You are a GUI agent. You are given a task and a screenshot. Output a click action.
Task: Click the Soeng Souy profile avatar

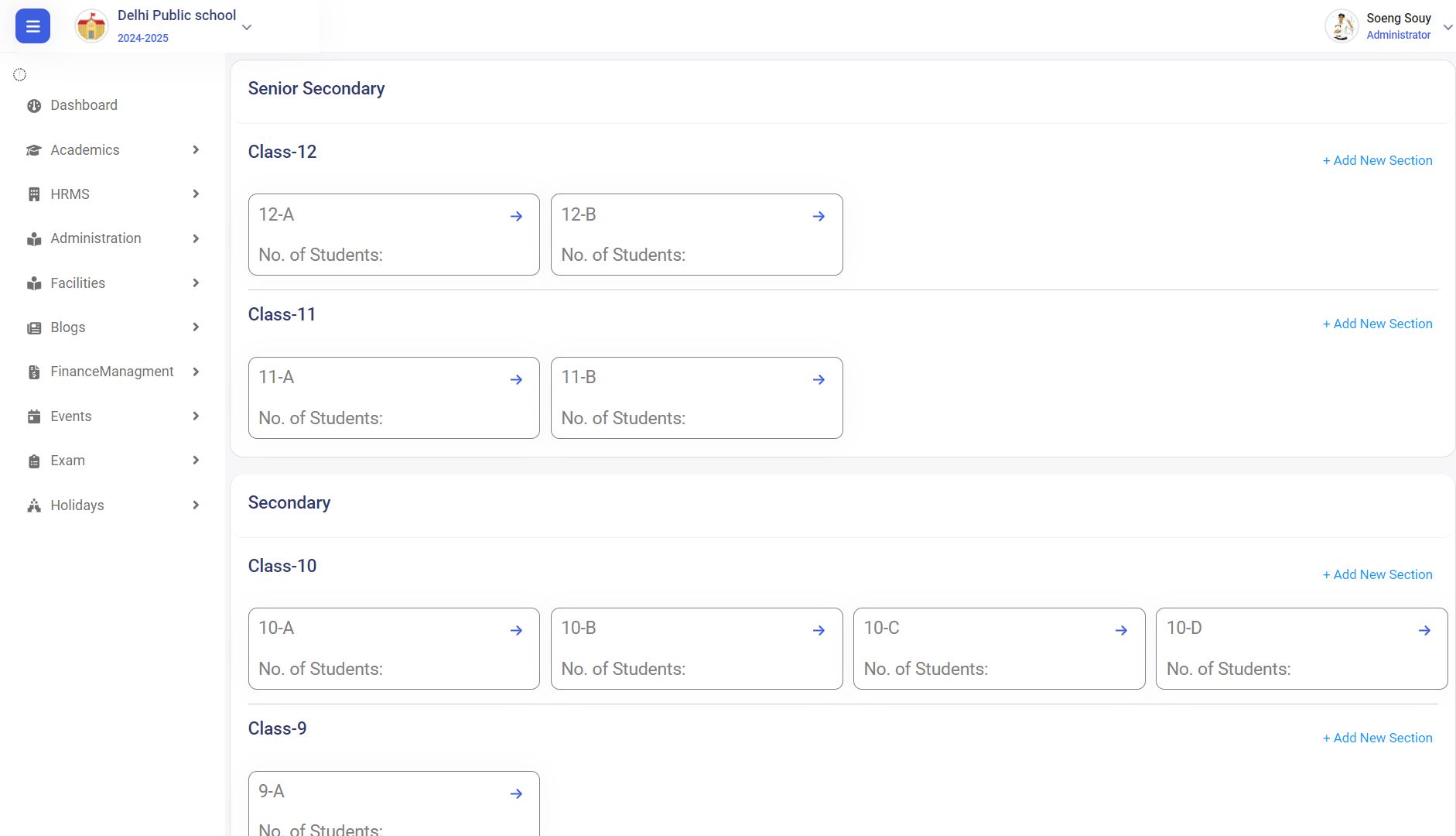1342,26
